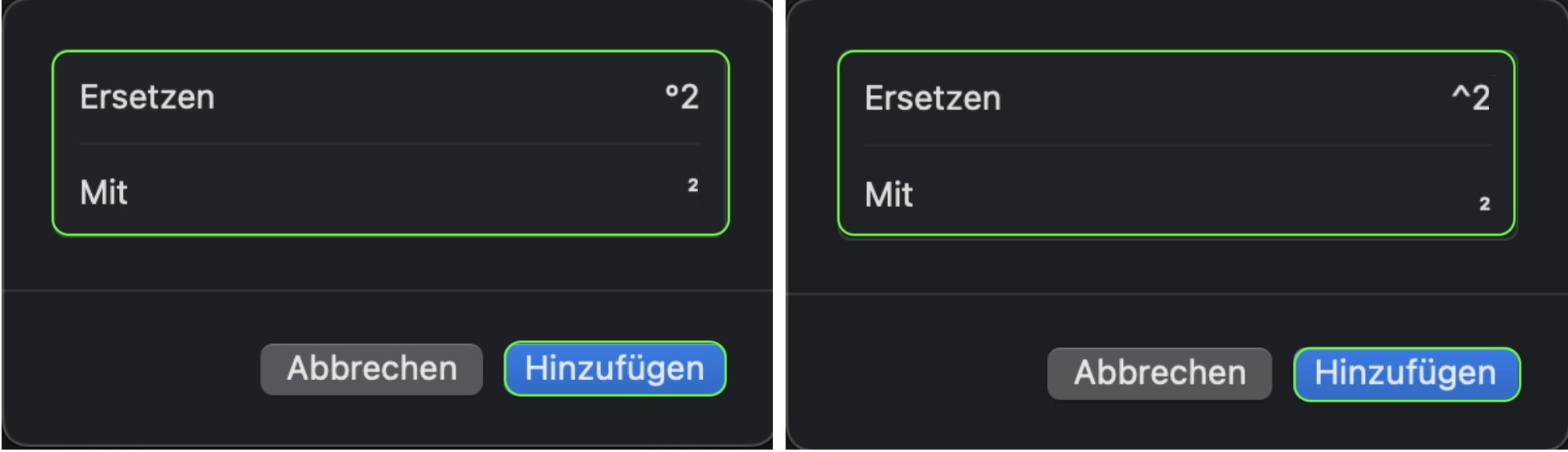Click the separator line under the ^2 row
The image size is (1568, 452).
(x=1177, y=145)
